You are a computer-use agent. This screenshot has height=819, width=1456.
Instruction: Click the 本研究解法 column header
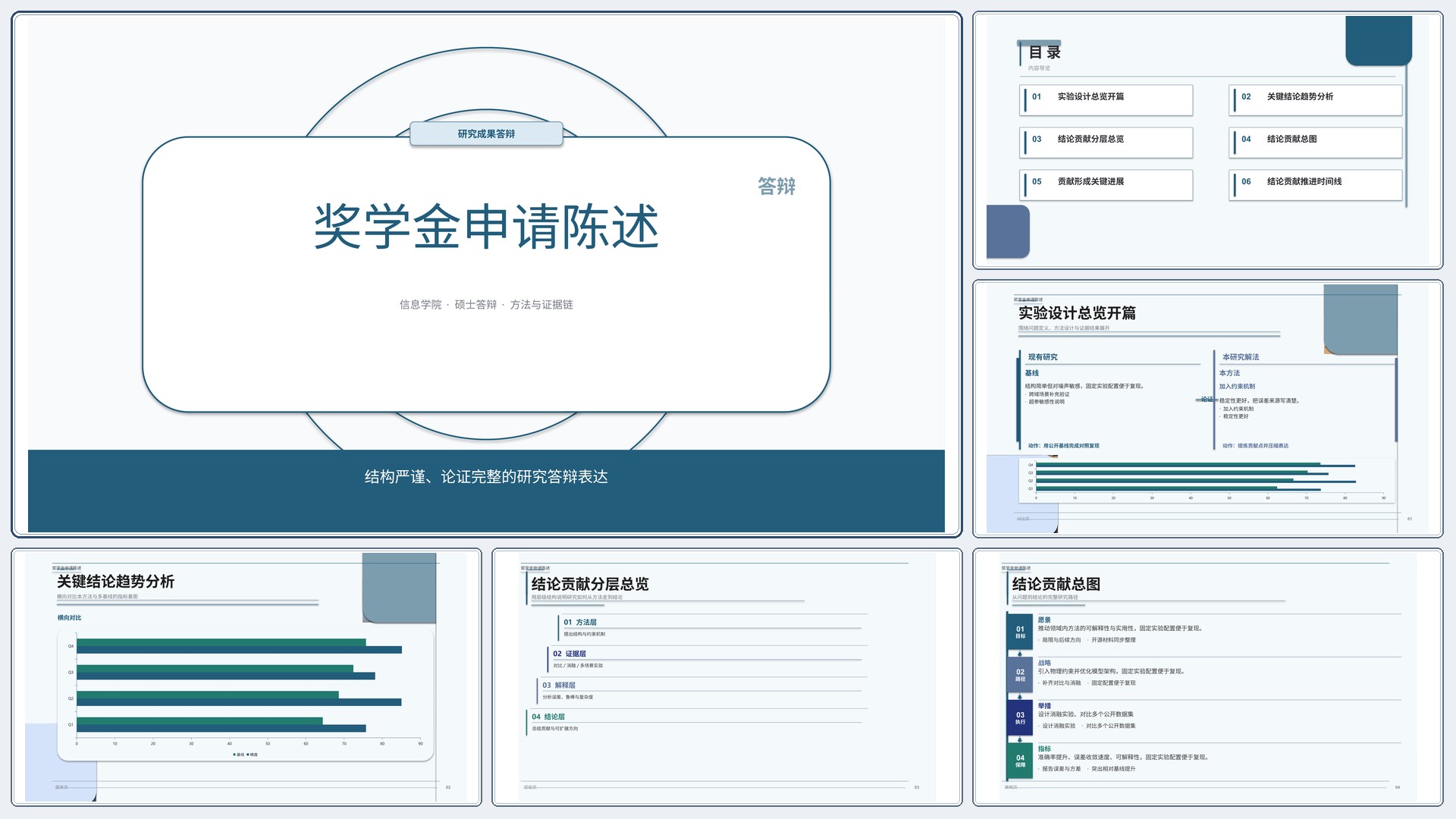(1240, 357)
